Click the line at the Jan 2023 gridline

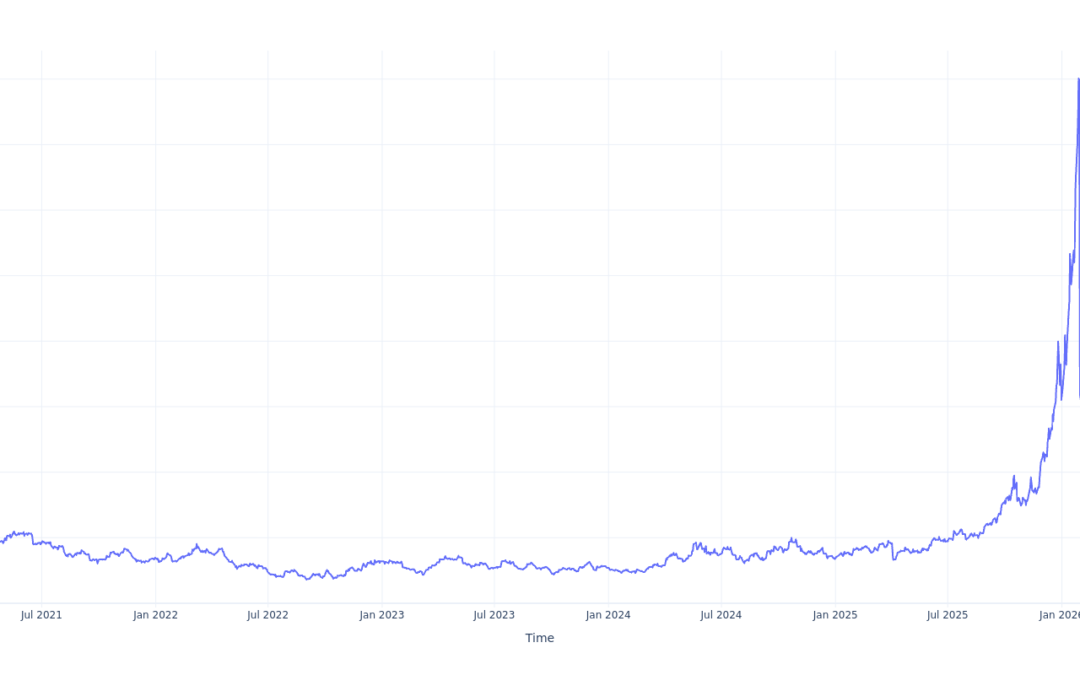coord(381,562)
